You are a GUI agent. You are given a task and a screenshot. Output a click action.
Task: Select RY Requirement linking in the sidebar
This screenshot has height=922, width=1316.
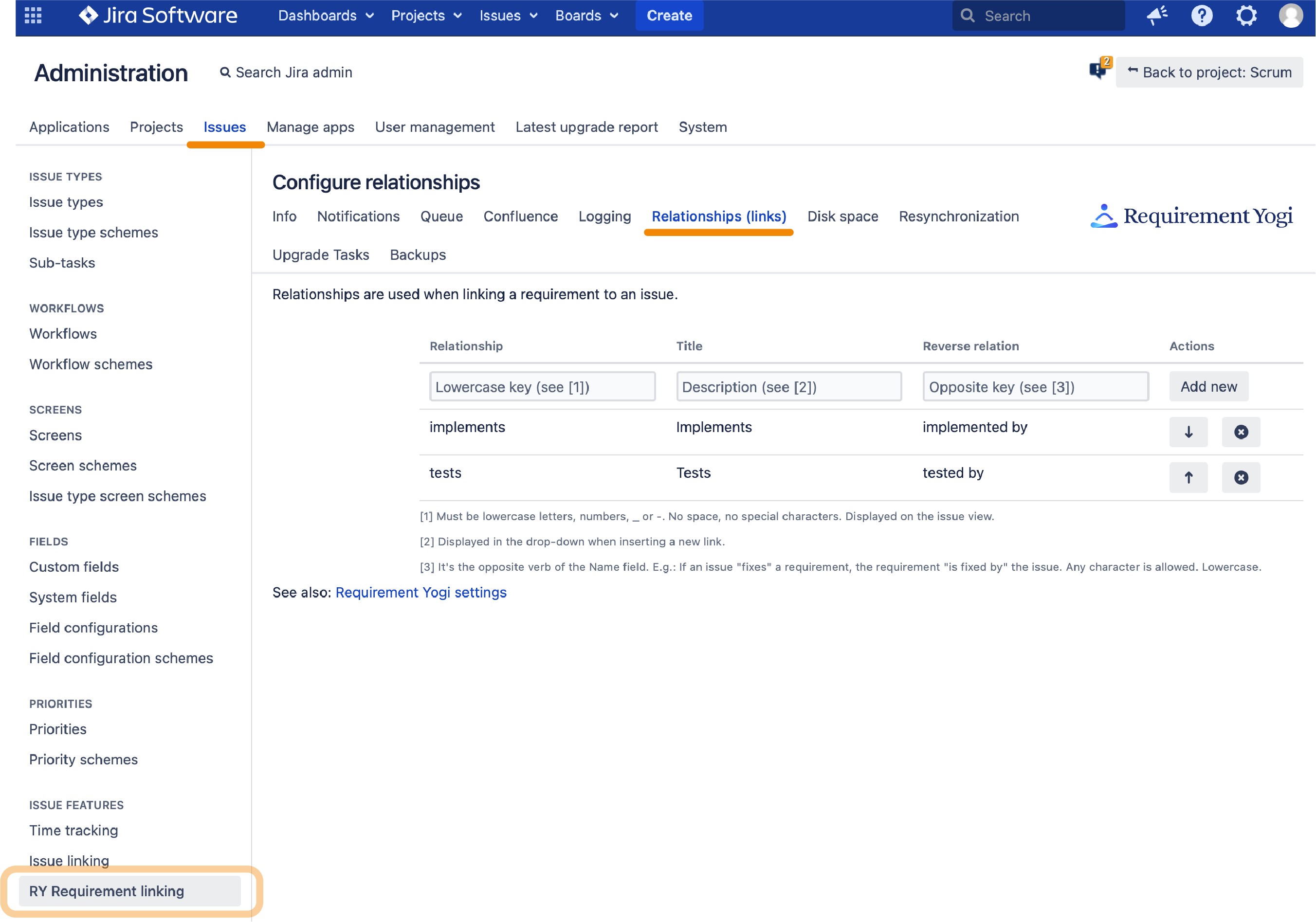[x=107, y=890]
